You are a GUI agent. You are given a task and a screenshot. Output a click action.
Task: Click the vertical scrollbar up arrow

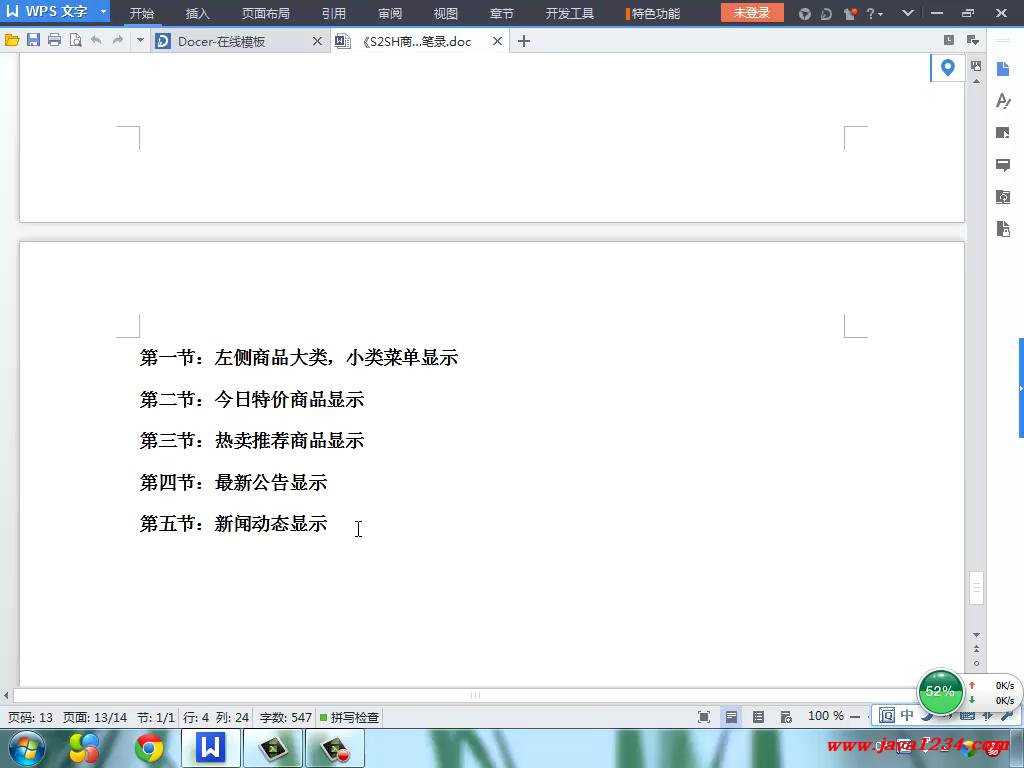[x=976, y=82]
